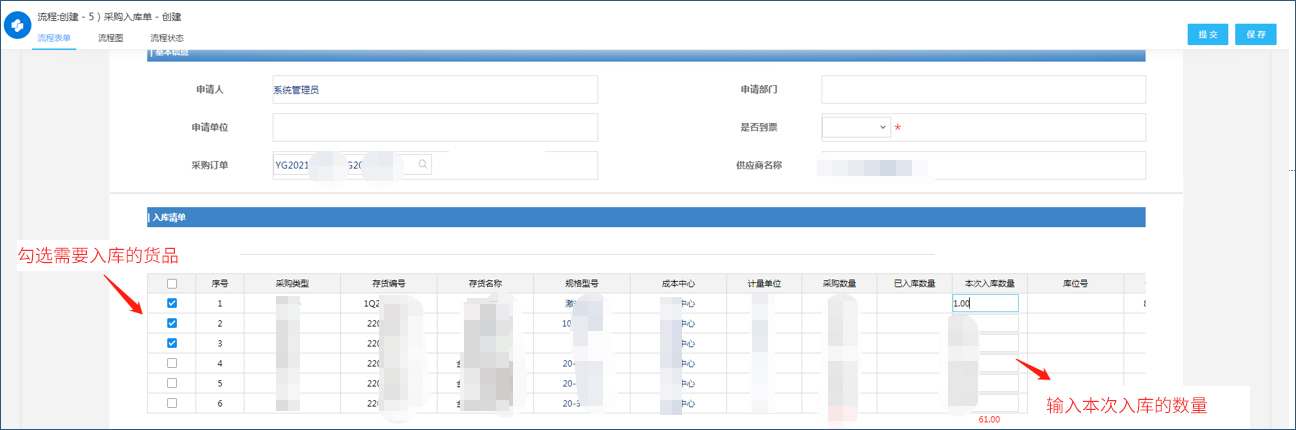The height and width of the screenshot is (430, 1296).
Task: Click the 采购订单 lookup field
Action: pos(353,165)
